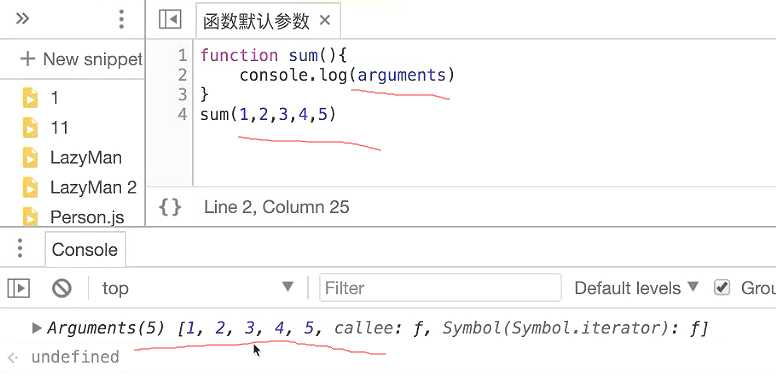
Task: Click the pretty print braces icon
Action: click(170, 207)
